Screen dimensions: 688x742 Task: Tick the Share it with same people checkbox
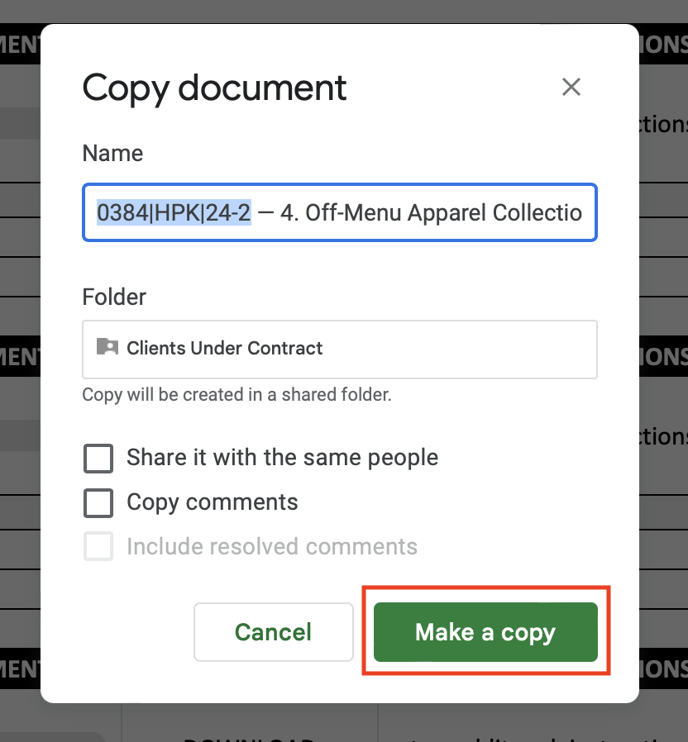(98, 458)
